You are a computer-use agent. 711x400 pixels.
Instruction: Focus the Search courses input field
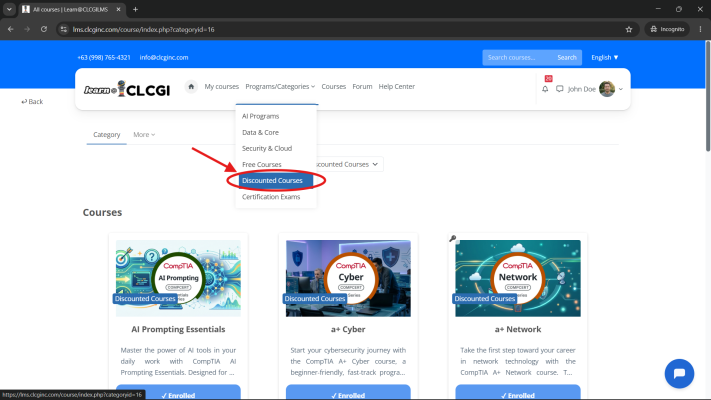(517, 58)
